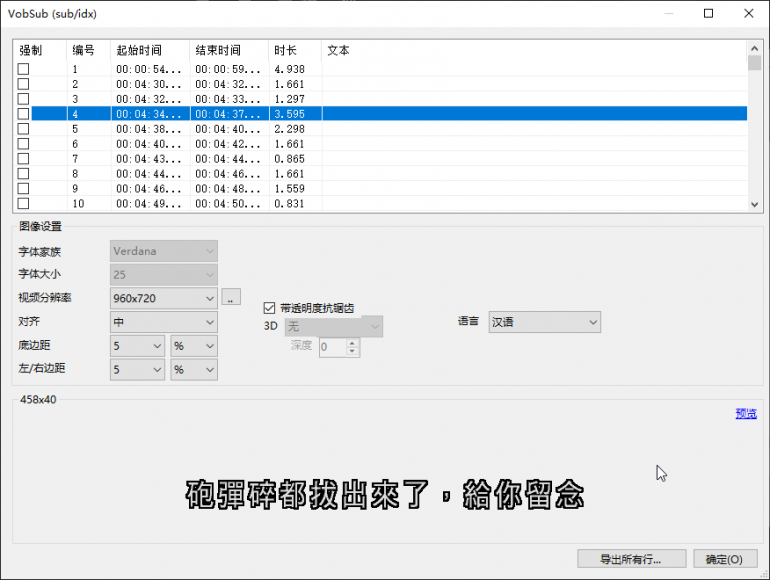770x580 pixels.
Task: Tick the forced checkbox for row 6
Action: 23,144
